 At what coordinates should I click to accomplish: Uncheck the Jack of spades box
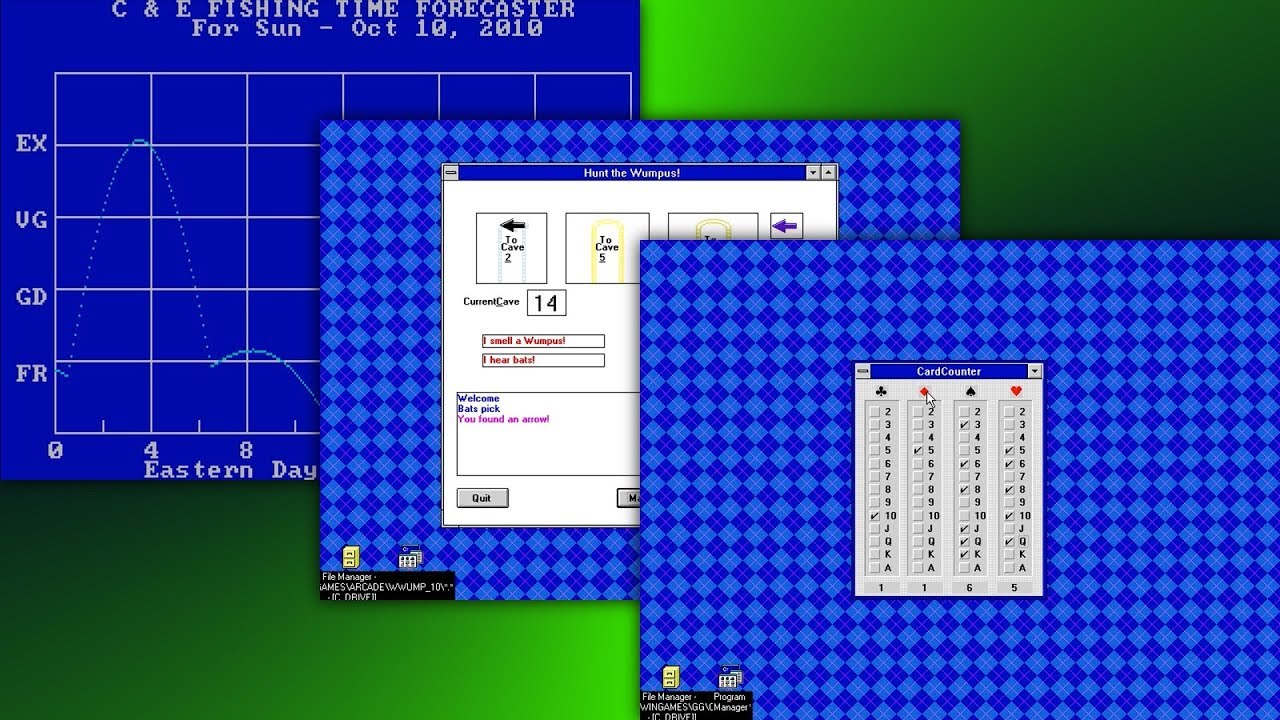pyautogui.click(x=964, y=529)
